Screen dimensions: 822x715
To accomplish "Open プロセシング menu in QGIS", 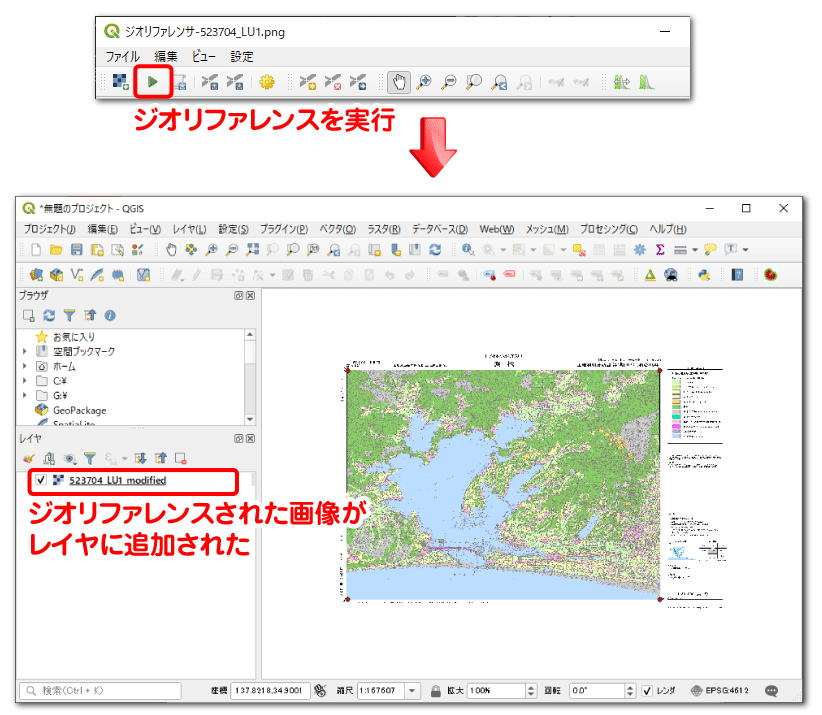I will pos(609,229).
